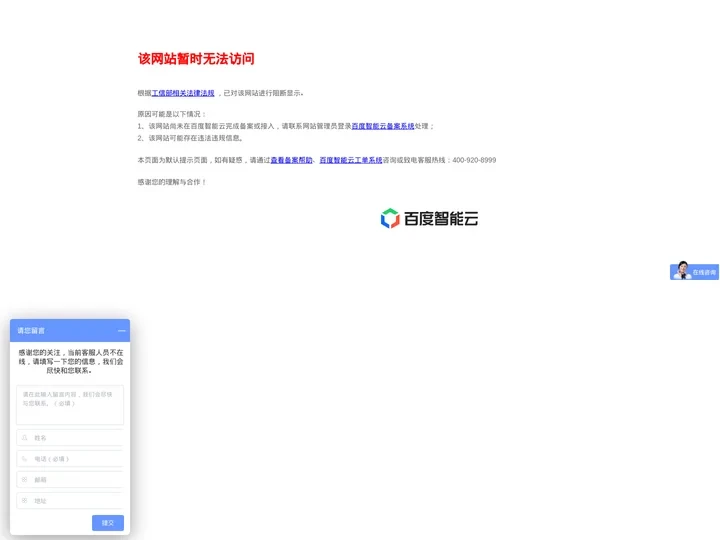Click into the 地址 address field
This screenshot has height=540, width=720.
(x=70, y=501)
